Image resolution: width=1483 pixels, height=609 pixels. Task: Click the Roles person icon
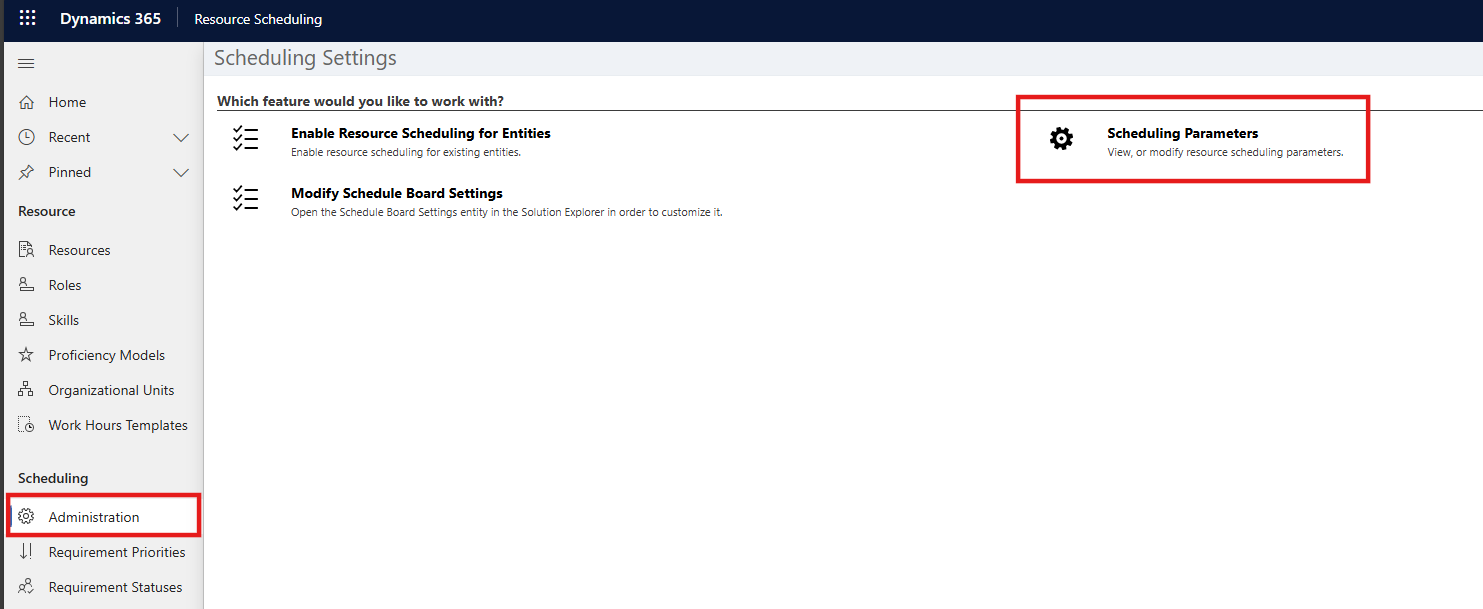point(27,285)
